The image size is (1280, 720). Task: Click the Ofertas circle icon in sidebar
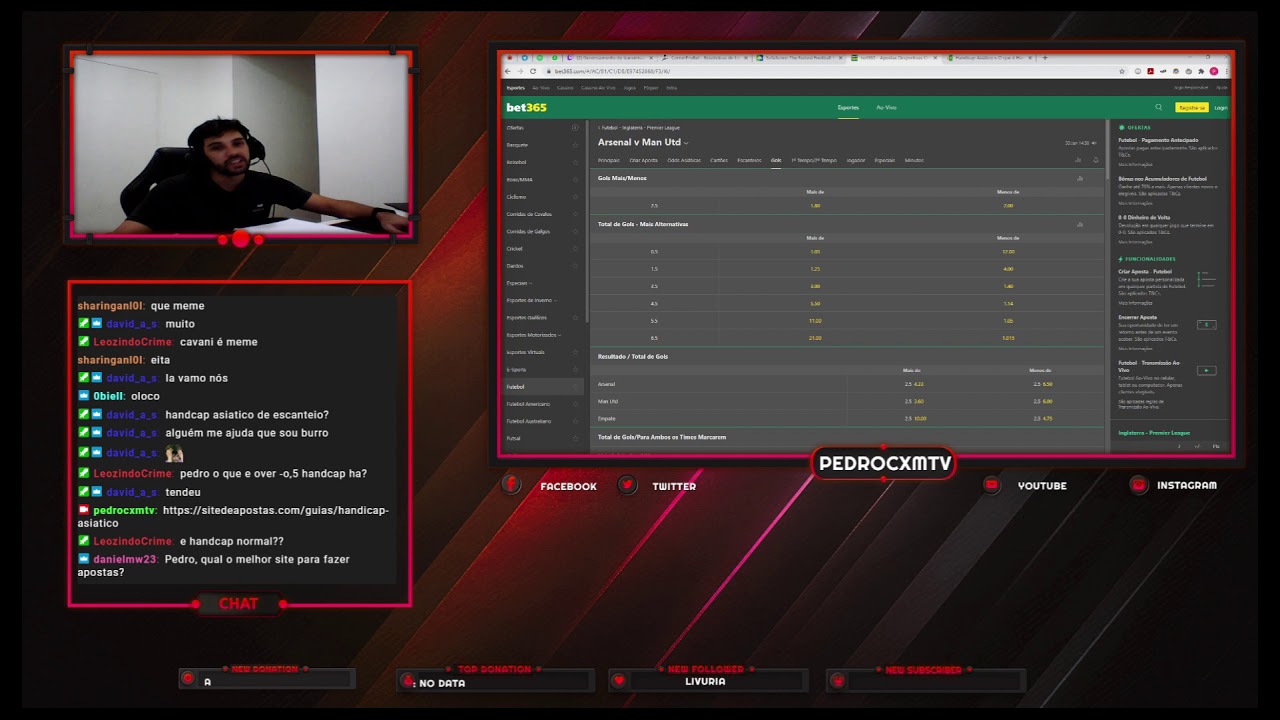coord(575,128)
